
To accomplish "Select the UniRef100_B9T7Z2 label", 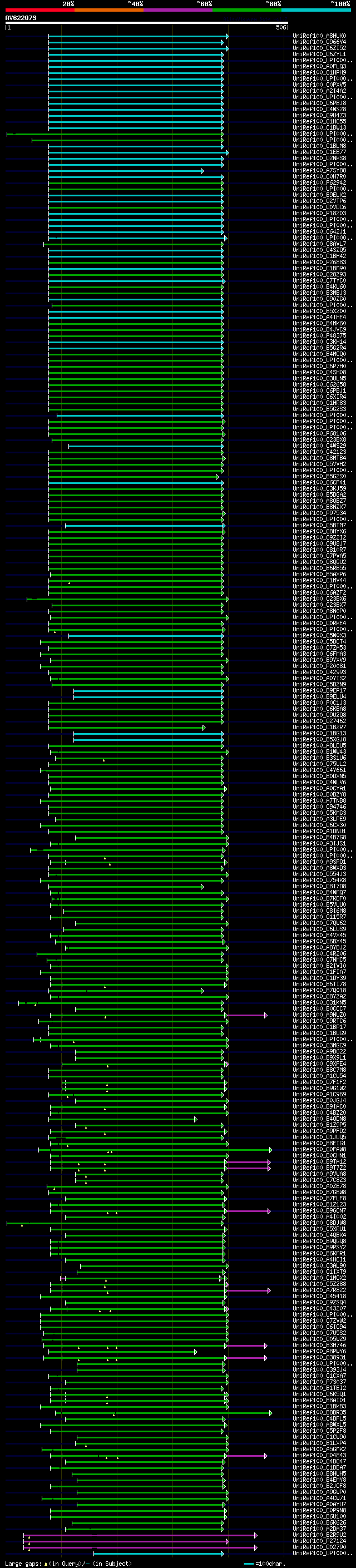I will click(x=319, y=1168).
